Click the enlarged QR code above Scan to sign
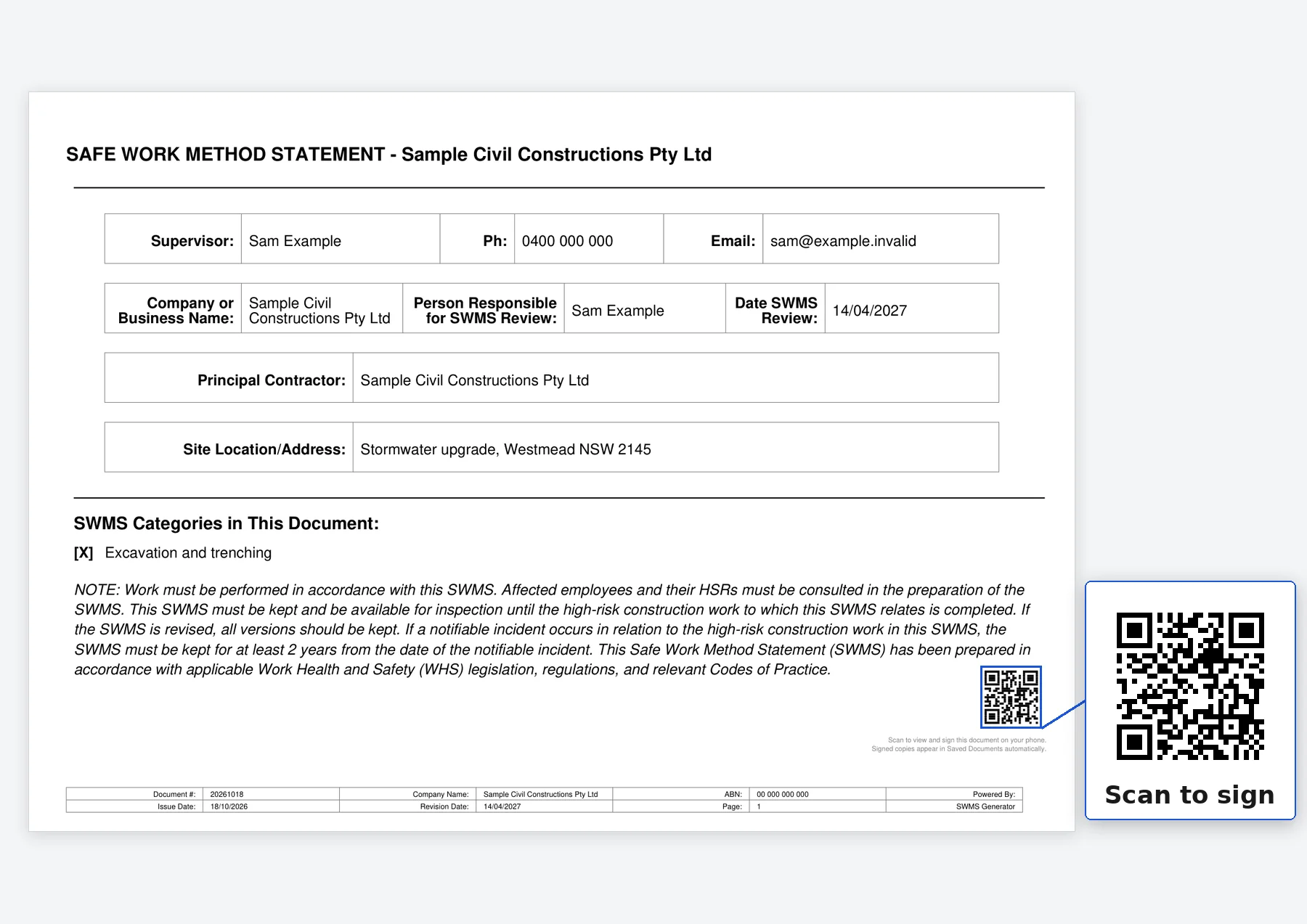Image resolution: width=1307 pixels, height=924 pixels. [1190, 686]
